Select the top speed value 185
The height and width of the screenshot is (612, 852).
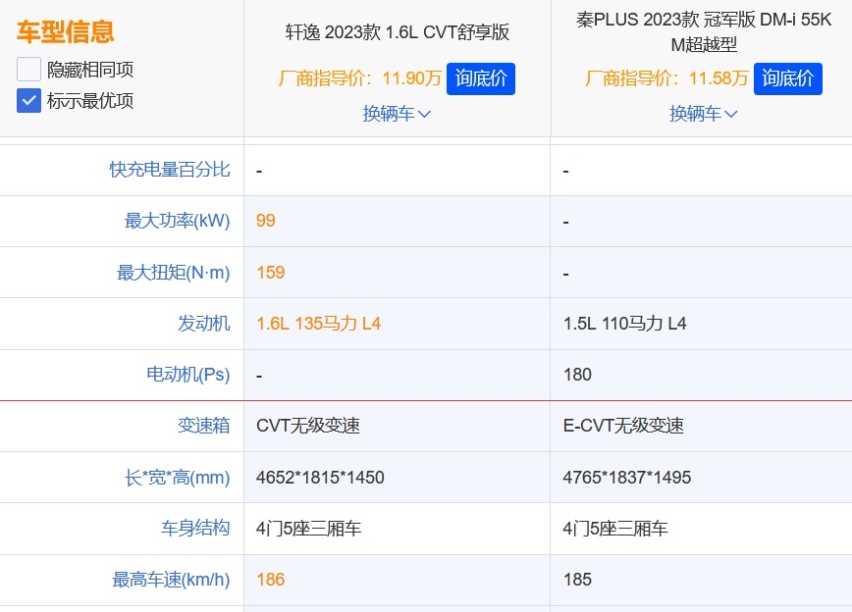pos(577,579)
